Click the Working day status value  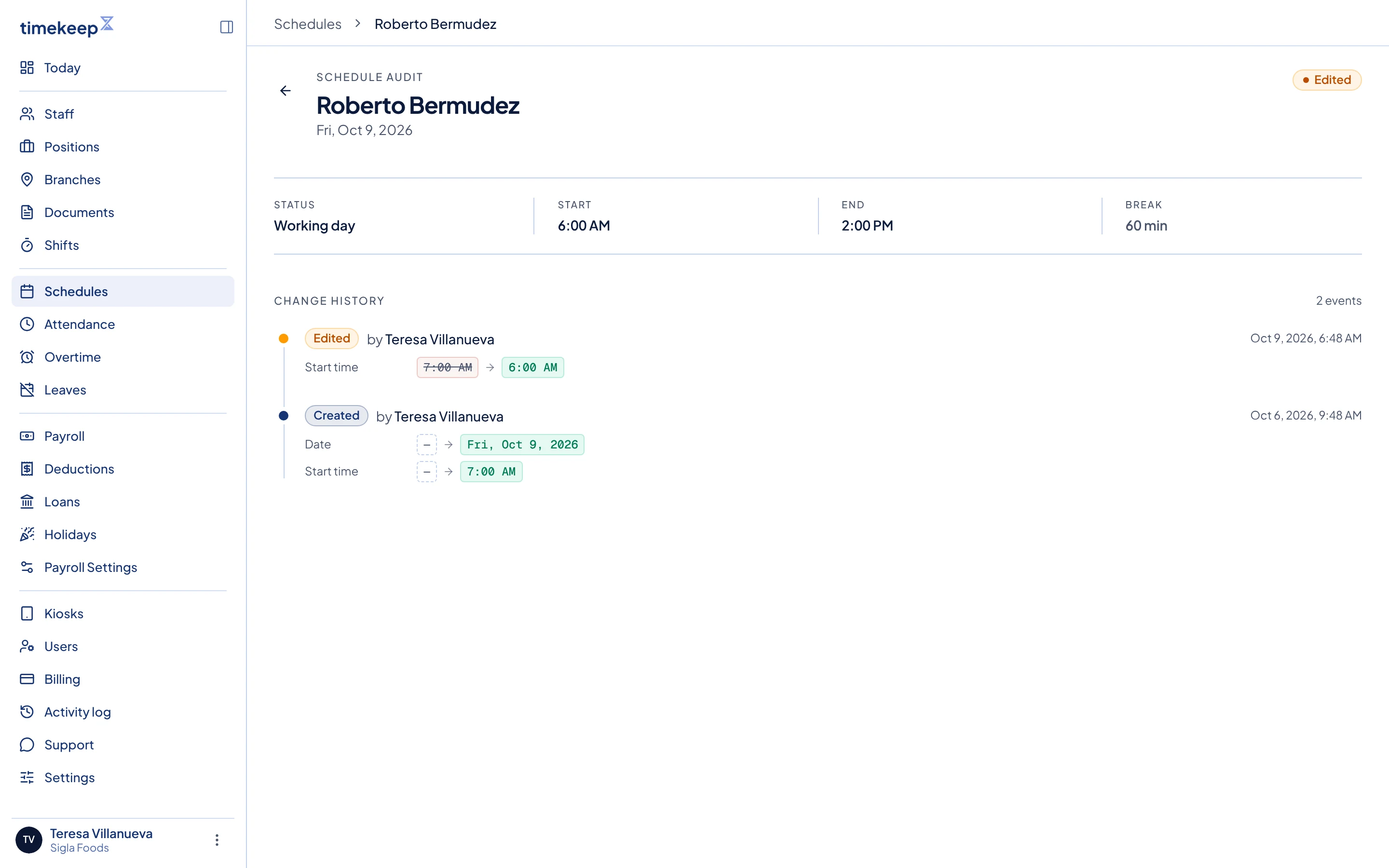(x=314, y=226)
